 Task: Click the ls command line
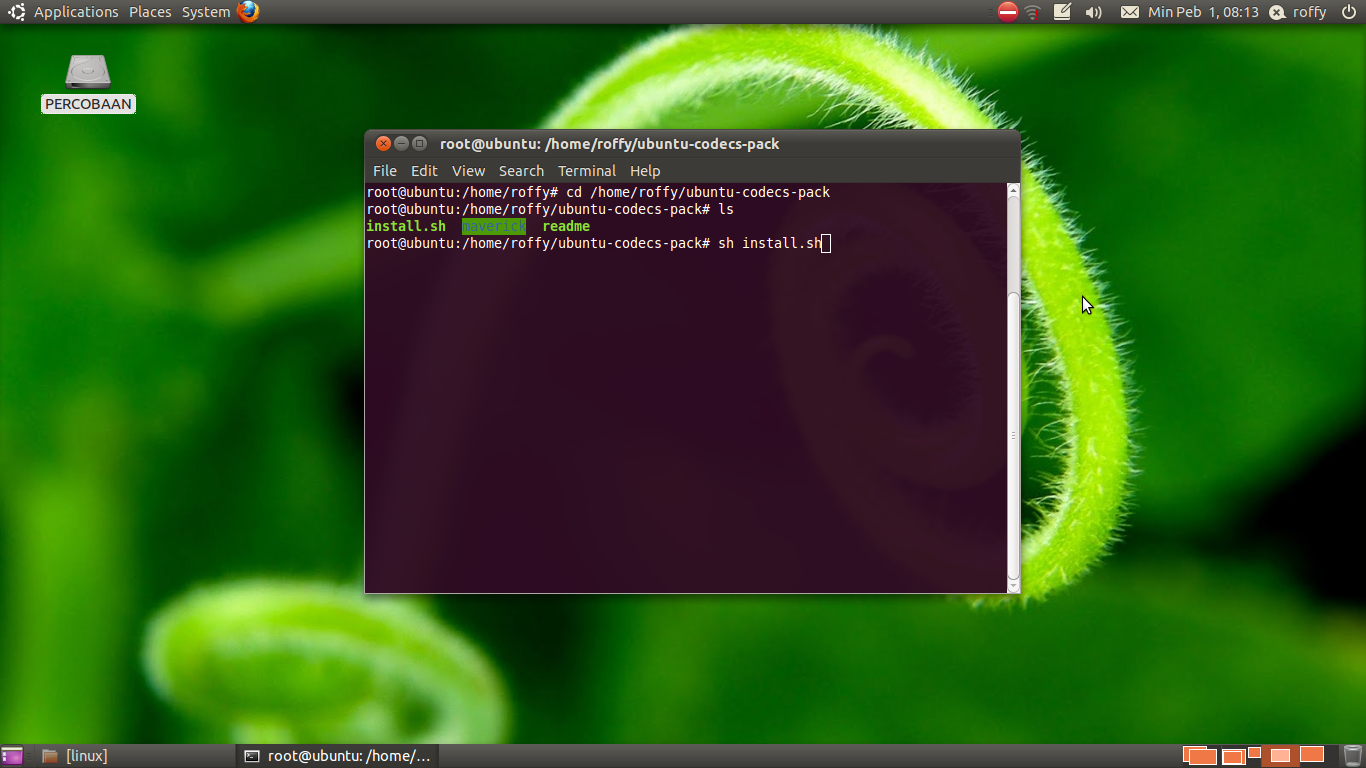726,209
